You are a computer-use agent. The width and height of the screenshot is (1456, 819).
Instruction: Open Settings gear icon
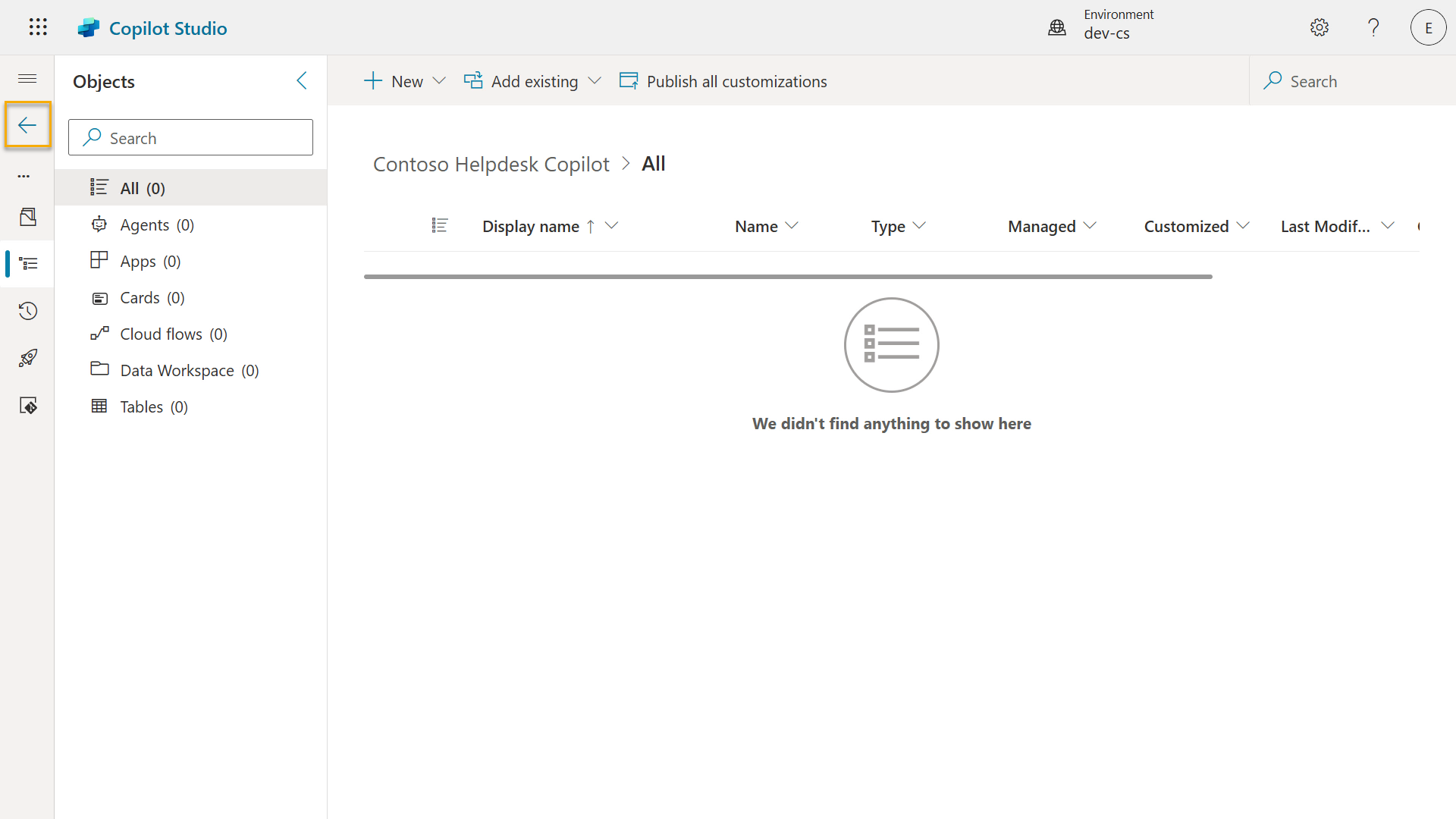[x=1319, y=28]
